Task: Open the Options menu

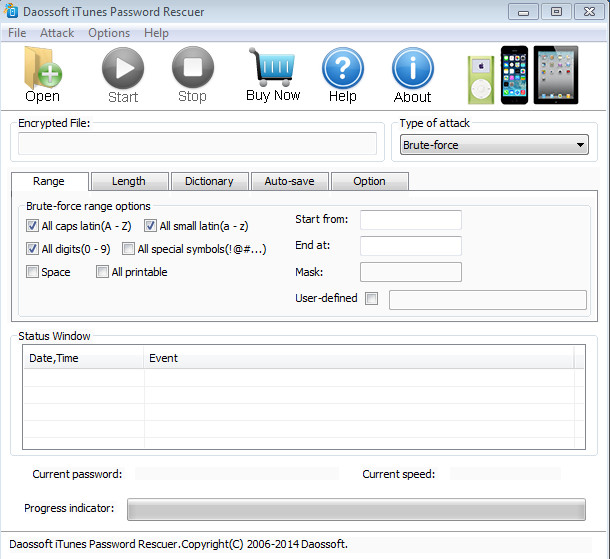Action: 109,33
